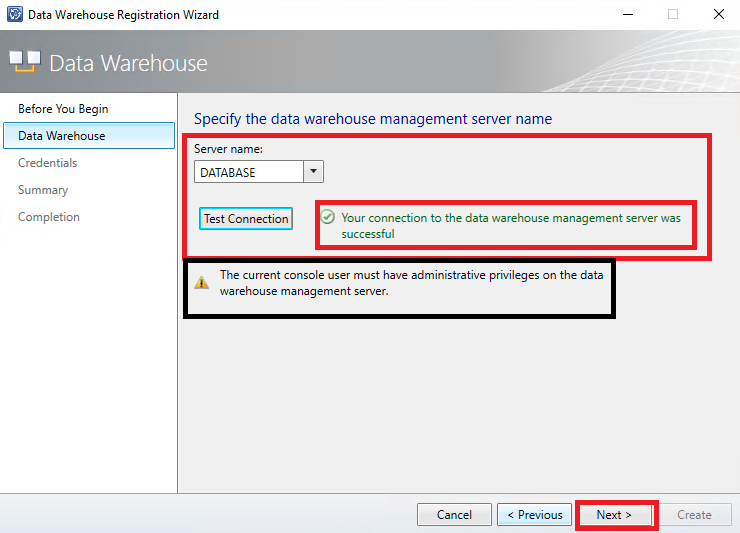Click the greyed-out Create button
This screenshot has width=740, height=533.
694,515
